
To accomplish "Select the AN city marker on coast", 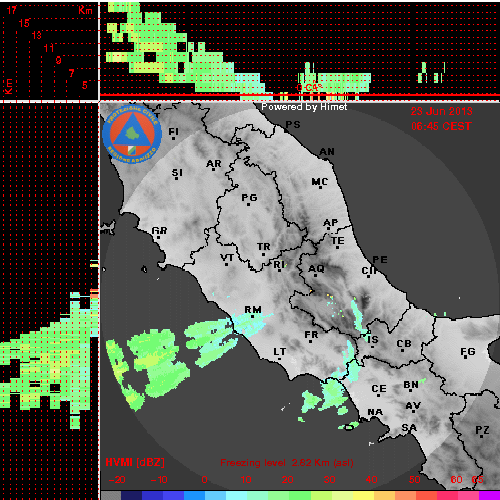I will point(327,158).
